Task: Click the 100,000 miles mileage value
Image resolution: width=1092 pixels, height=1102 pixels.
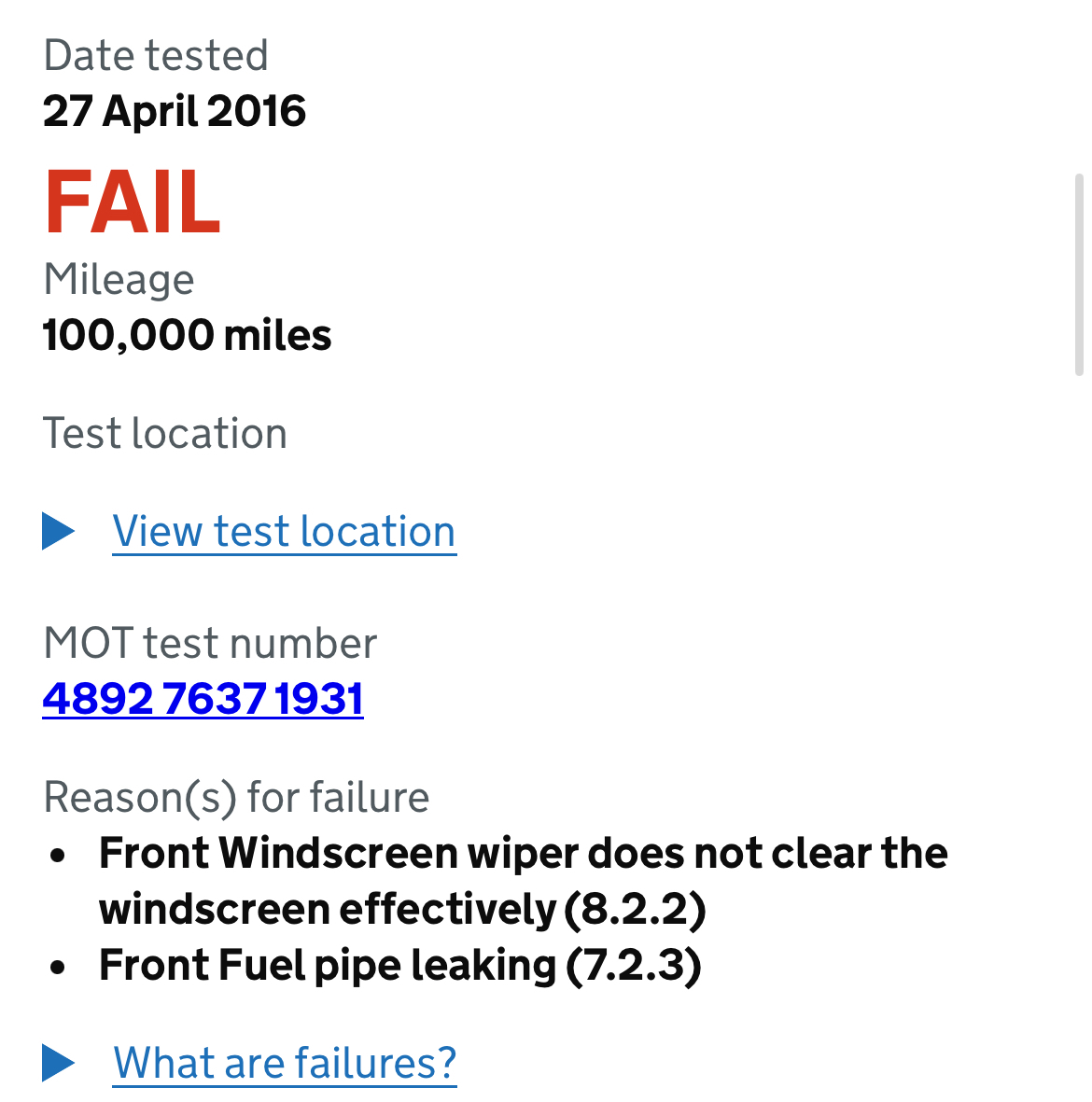Action: point(187,335)
